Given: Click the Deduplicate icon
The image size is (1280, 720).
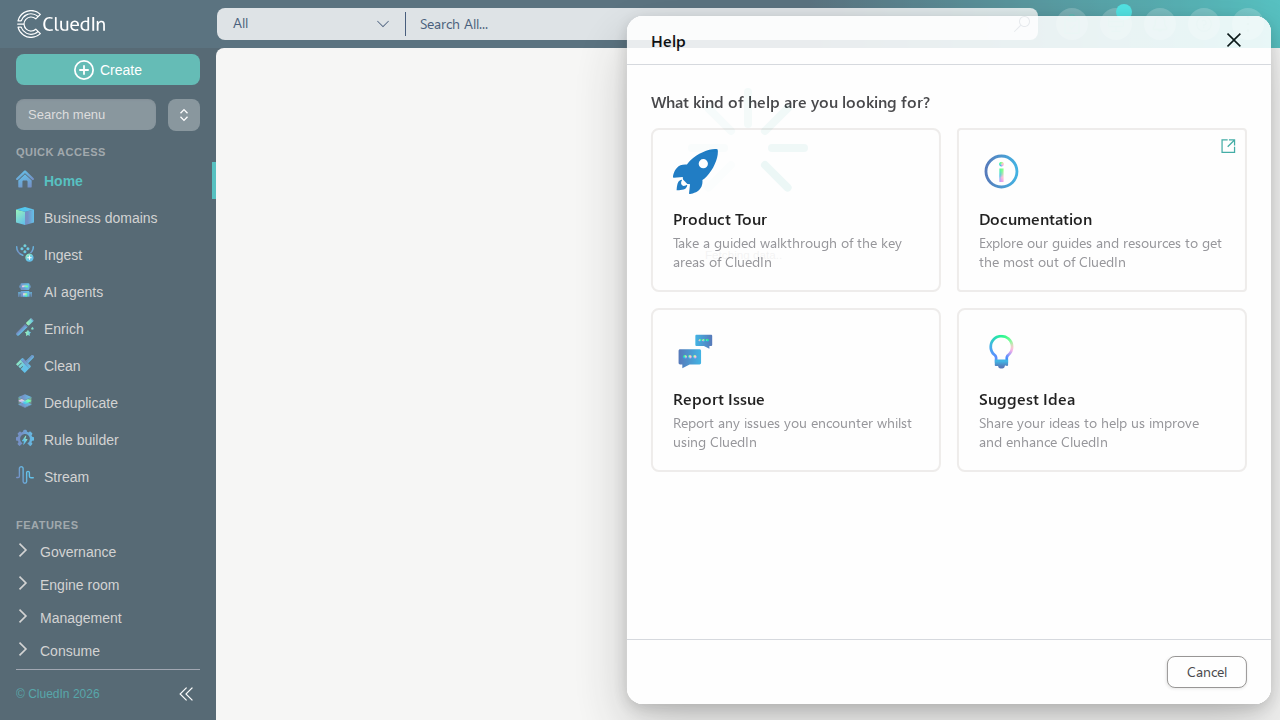Looking at the screenshot, I should pos(25,402).
